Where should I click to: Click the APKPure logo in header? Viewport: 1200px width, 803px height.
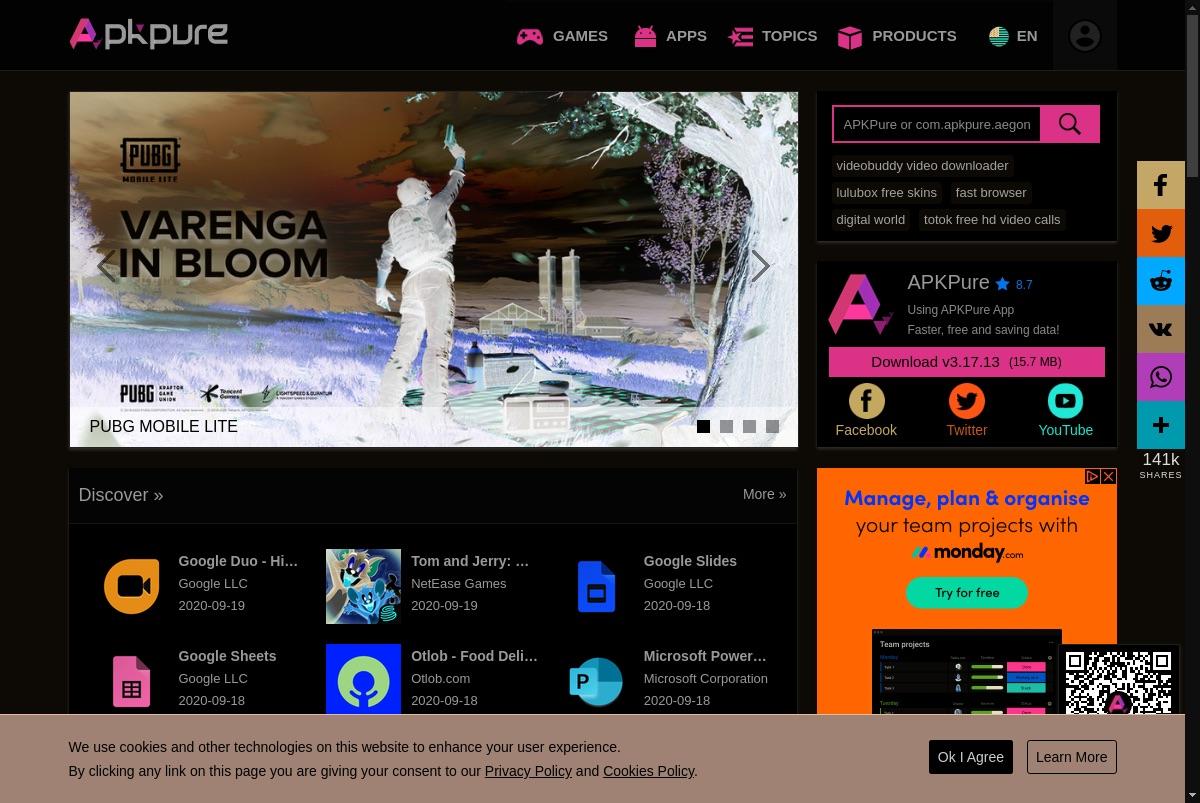[x=149, y=34]
